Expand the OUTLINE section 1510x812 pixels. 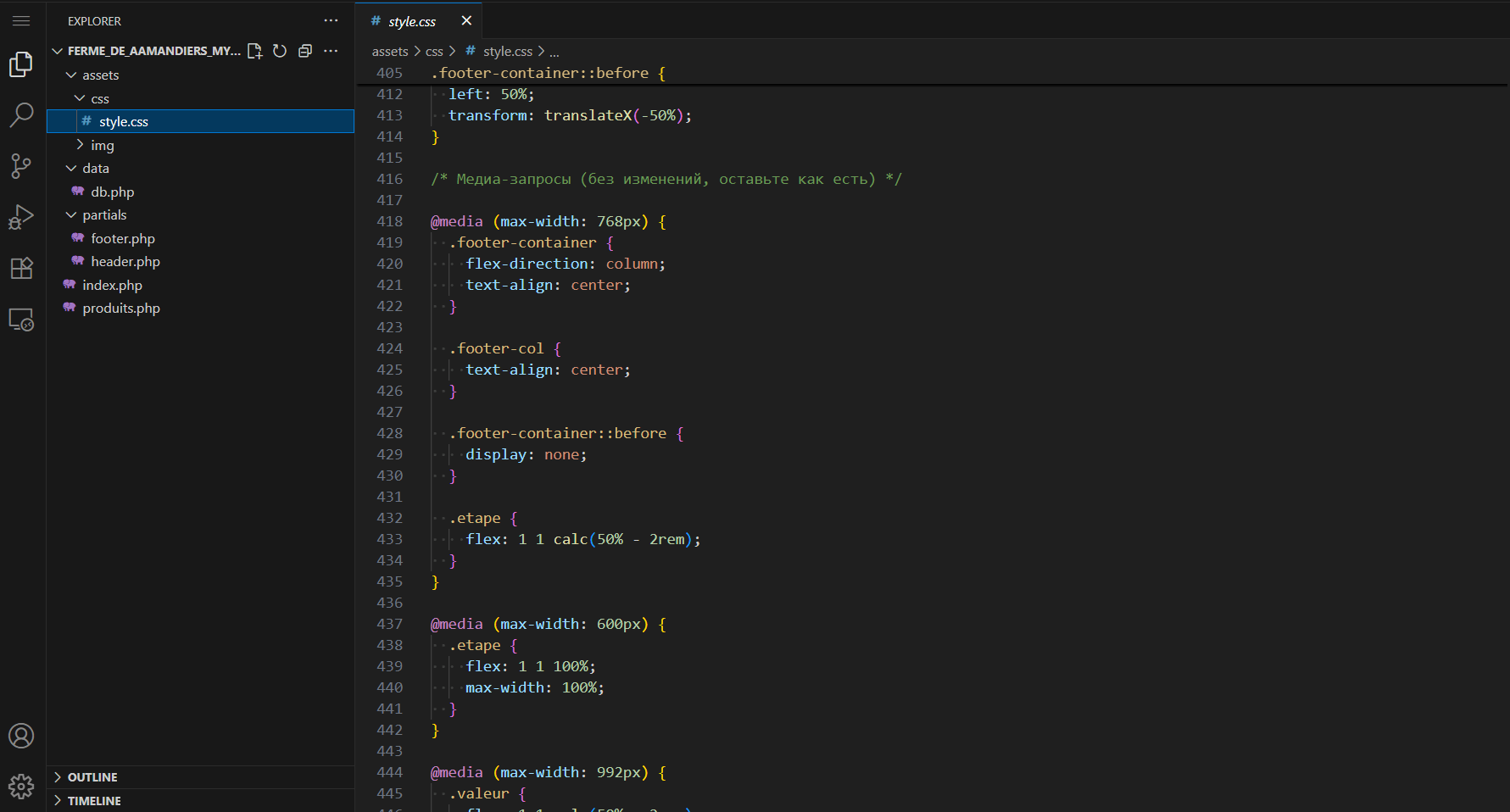200,777
